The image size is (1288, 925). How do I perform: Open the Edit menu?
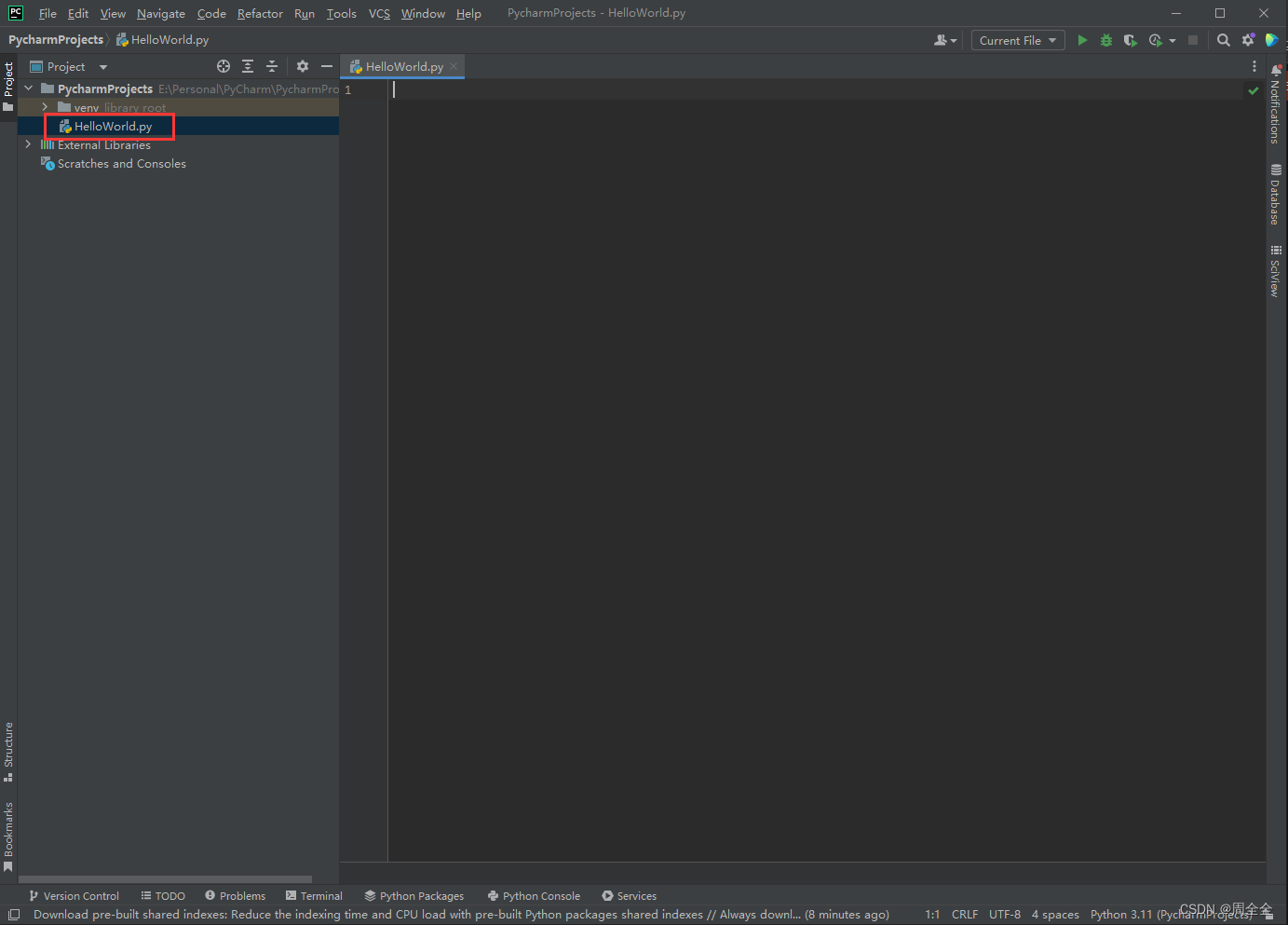(x=78, y=13)
